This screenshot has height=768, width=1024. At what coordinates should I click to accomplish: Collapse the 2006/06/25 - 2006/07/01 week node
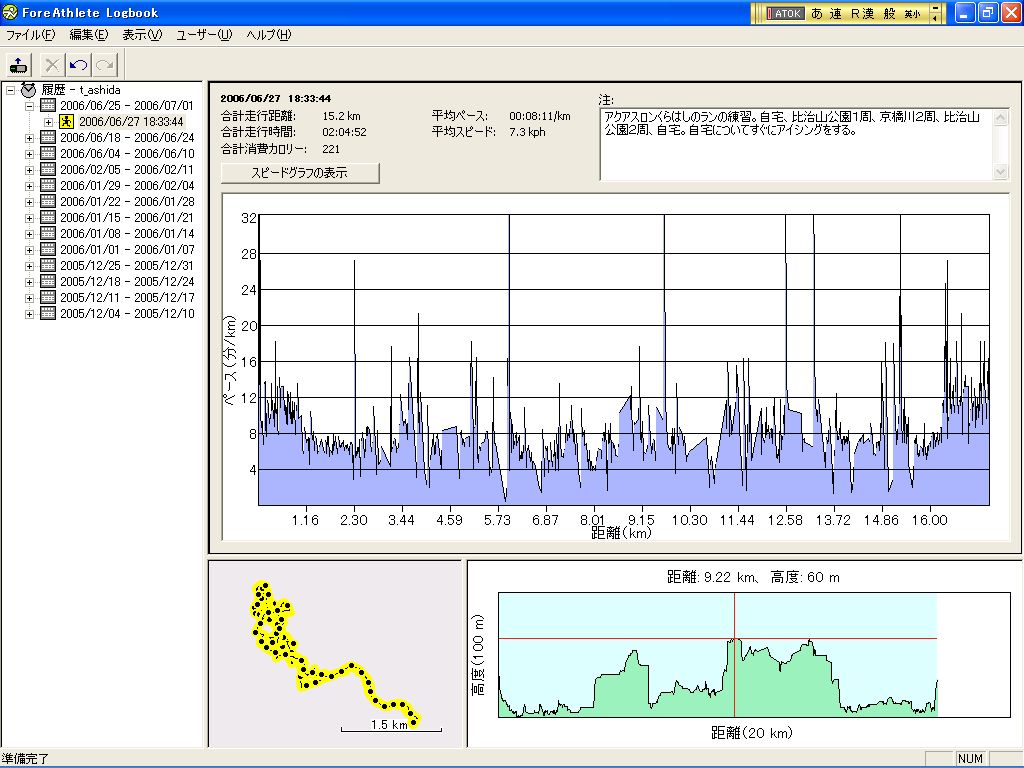(x=29, y=106)
